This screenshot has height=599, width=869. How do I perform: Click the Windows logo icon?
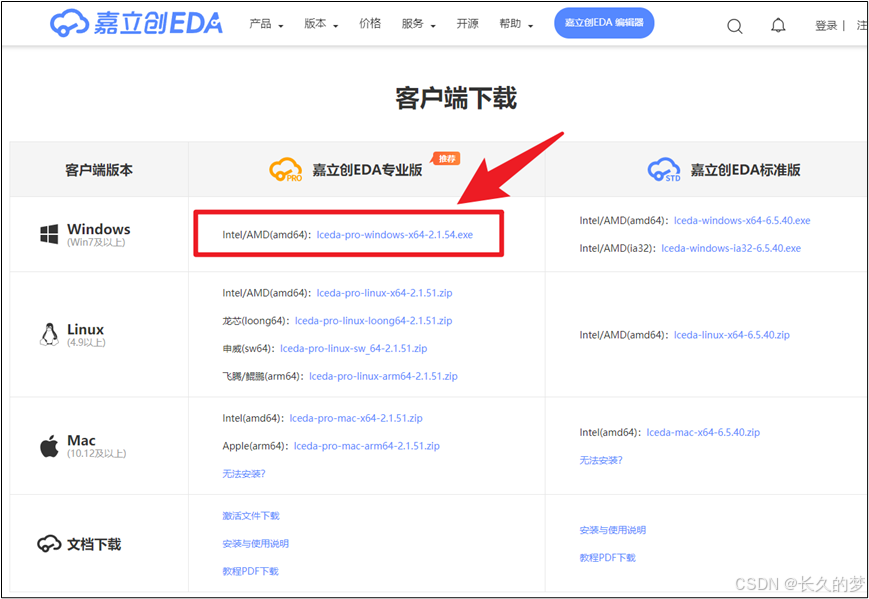coord(49,234)
